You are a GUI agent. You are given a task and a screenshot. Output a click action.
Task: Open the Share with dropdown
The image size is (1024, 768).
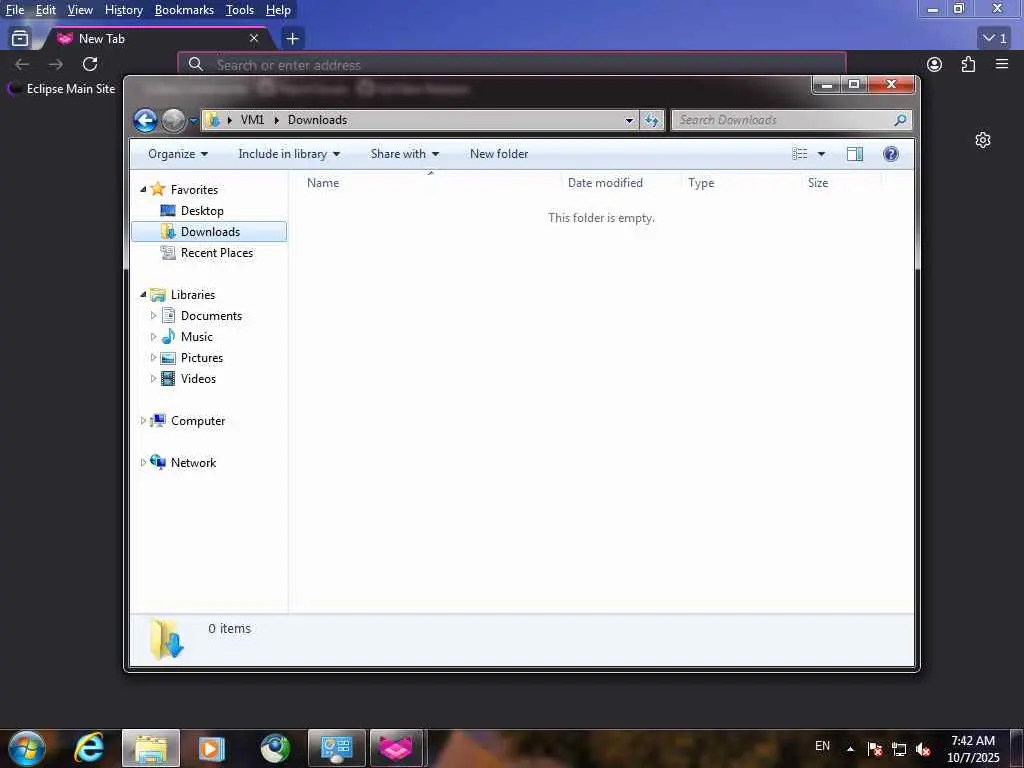[405, 154]
